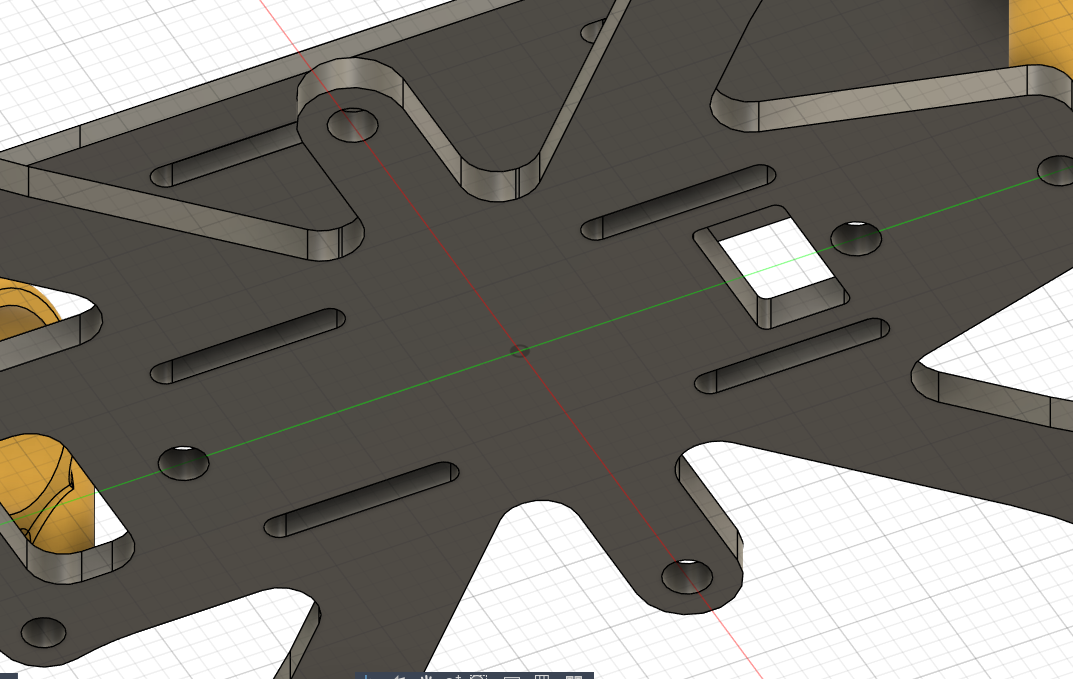The image size is (1073, 679).
Task: Select the slot directly below the square cutout
Action: click(792, 355)
